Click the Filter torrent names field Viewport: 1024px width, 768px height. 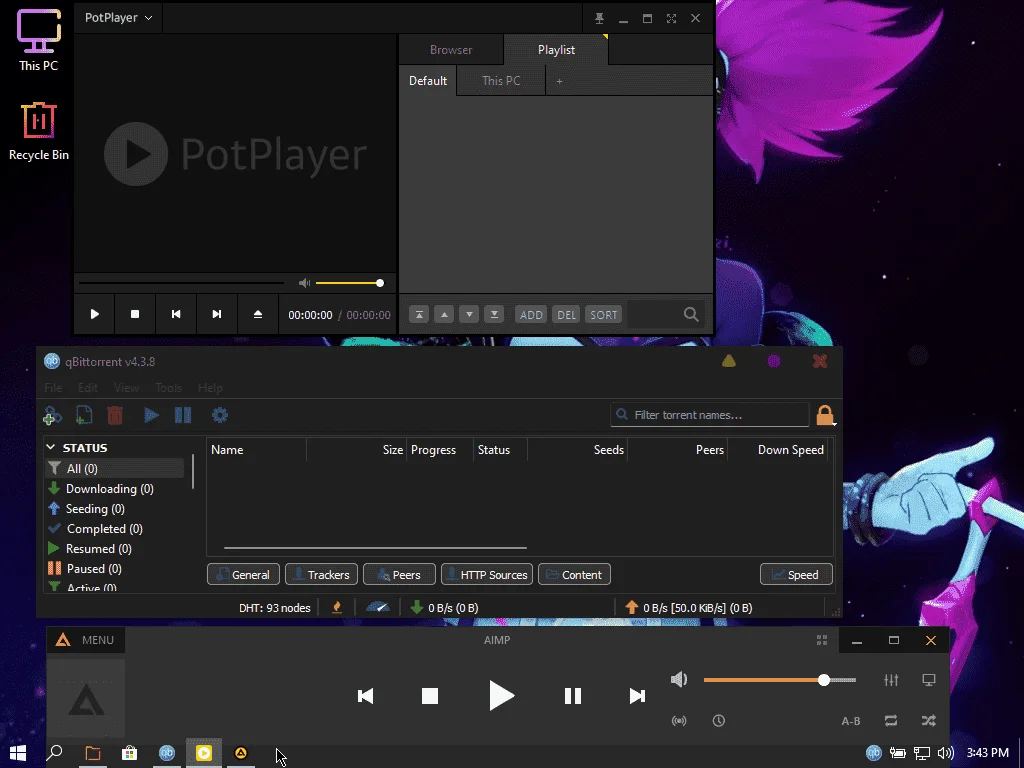710,415
